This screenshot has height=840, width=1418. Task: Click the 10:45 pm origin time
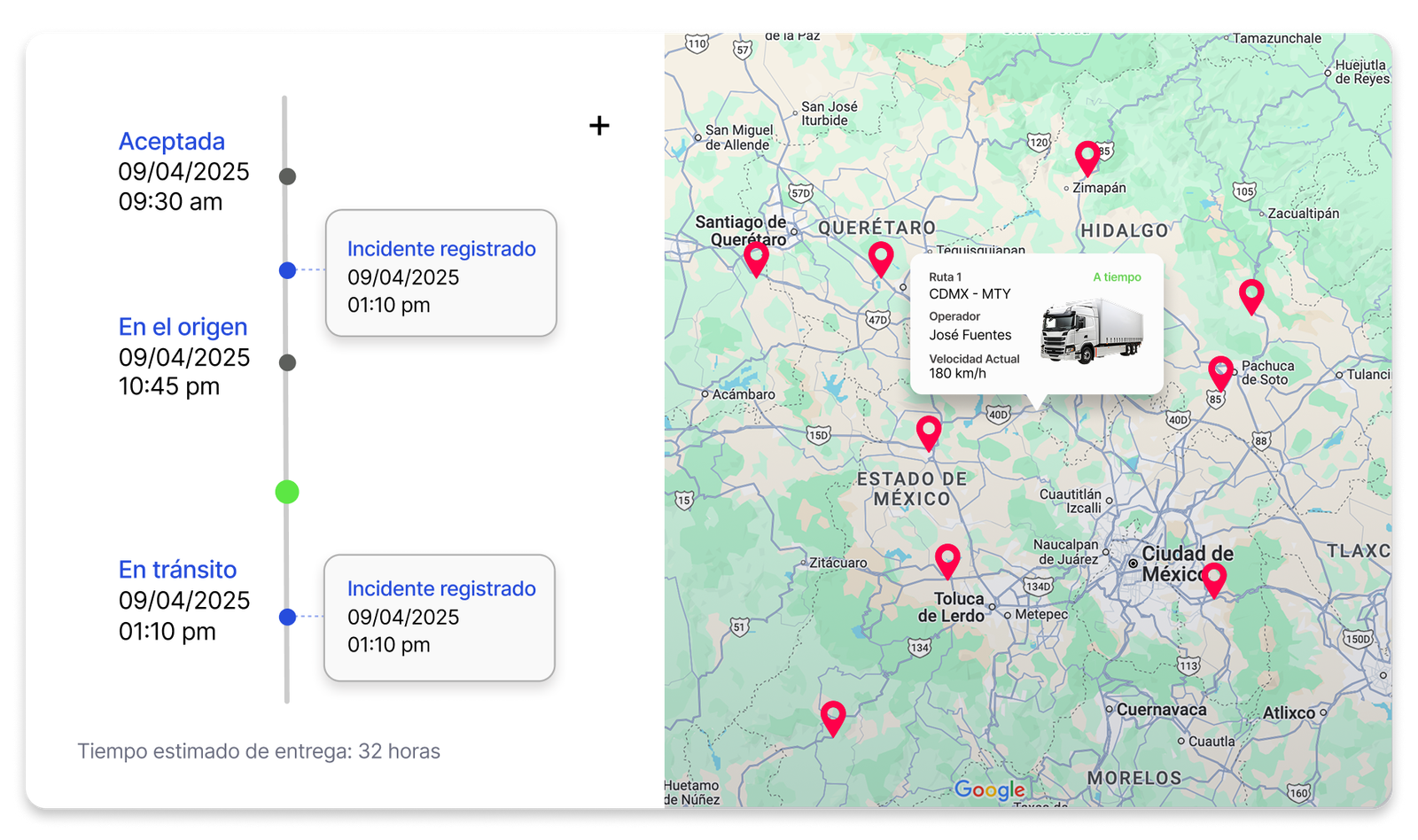click(x=169, y=386)
